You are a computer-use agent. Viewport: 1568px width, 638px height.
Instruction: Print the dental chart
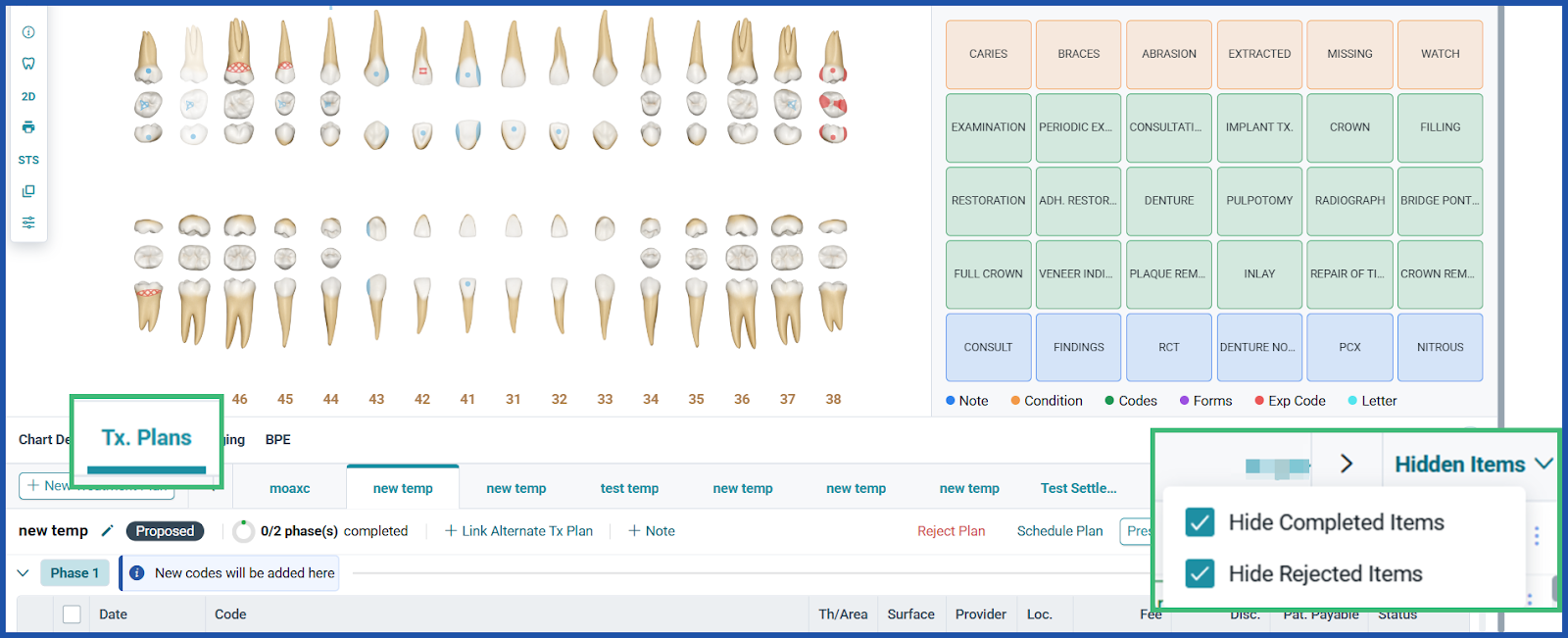(28, 127)
